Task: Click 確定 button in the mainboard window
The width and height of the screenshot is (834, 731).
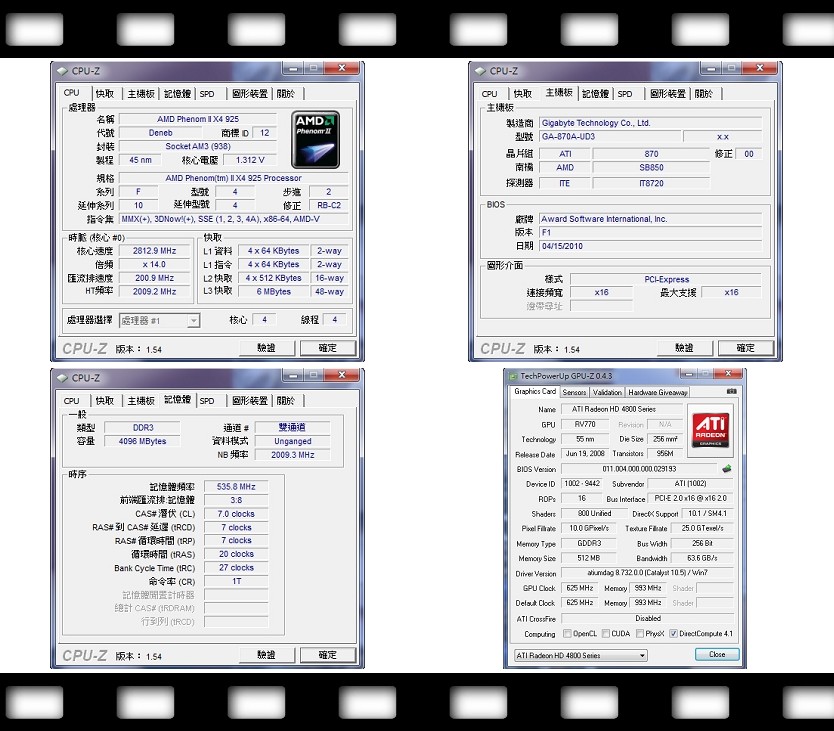Action: click(x=746, y=348)
